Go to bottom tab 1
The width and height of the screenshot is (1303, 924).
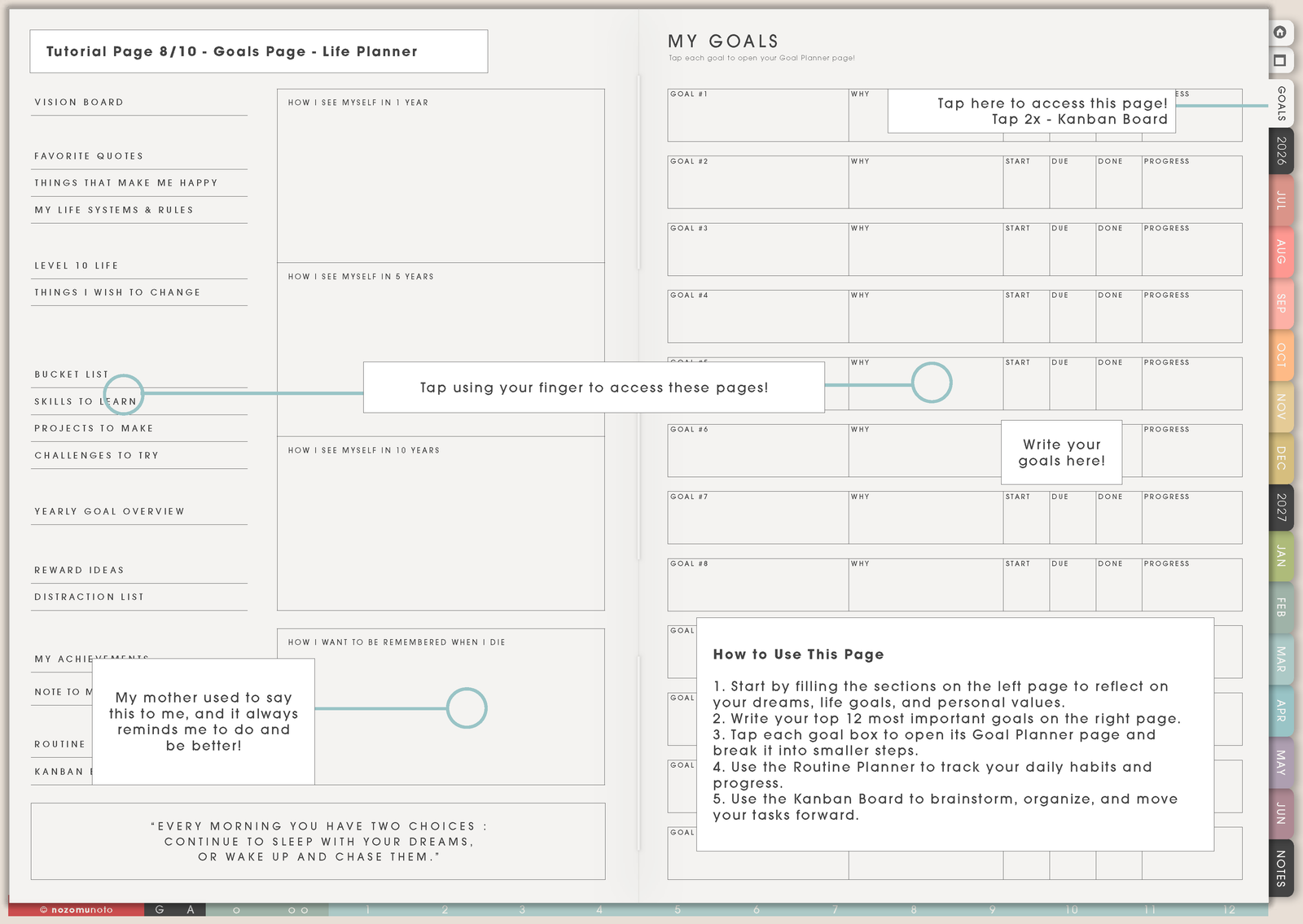pyautogui.click(x=368, y=909)
